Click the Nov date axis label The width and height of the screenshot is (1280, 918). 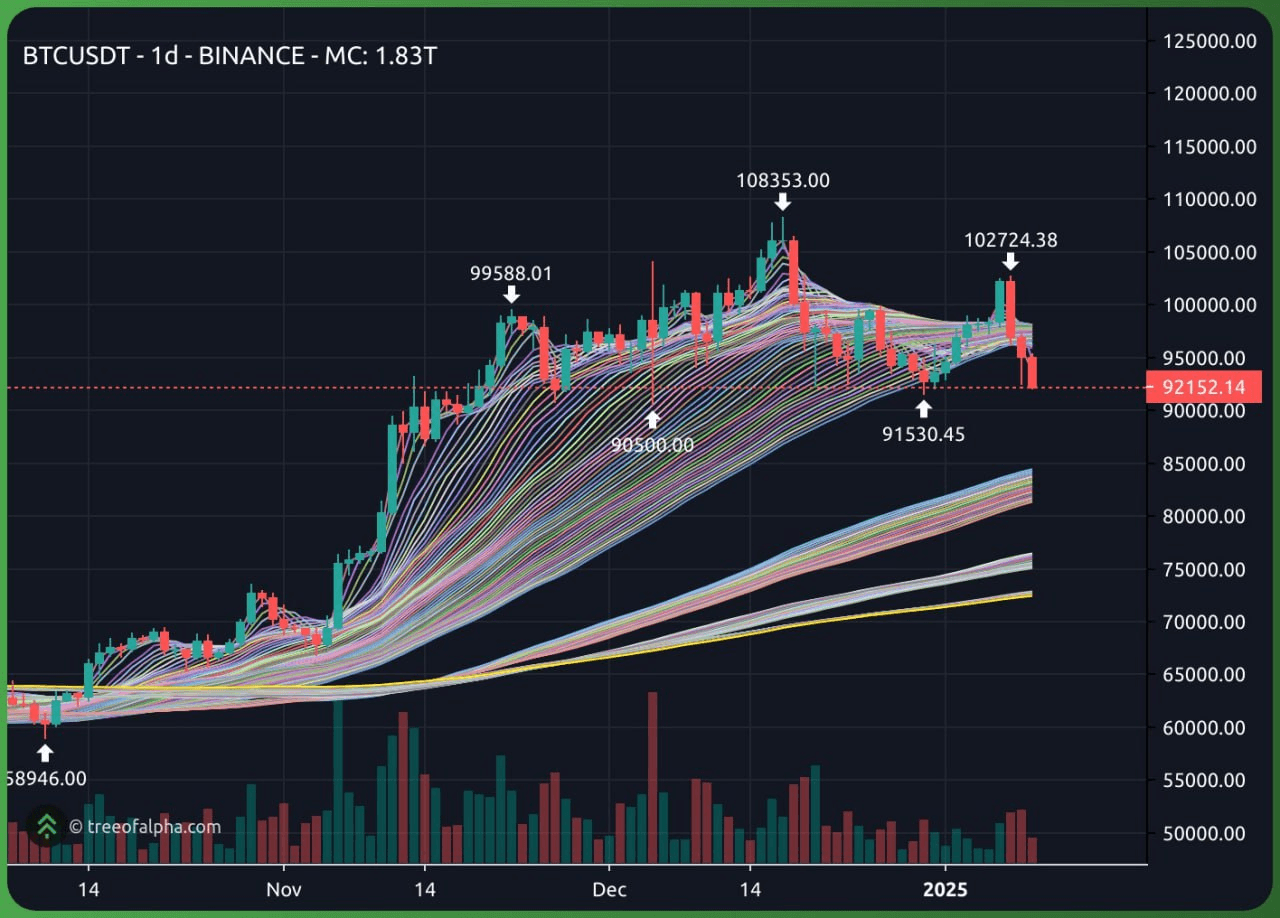(x=284, y=889)
